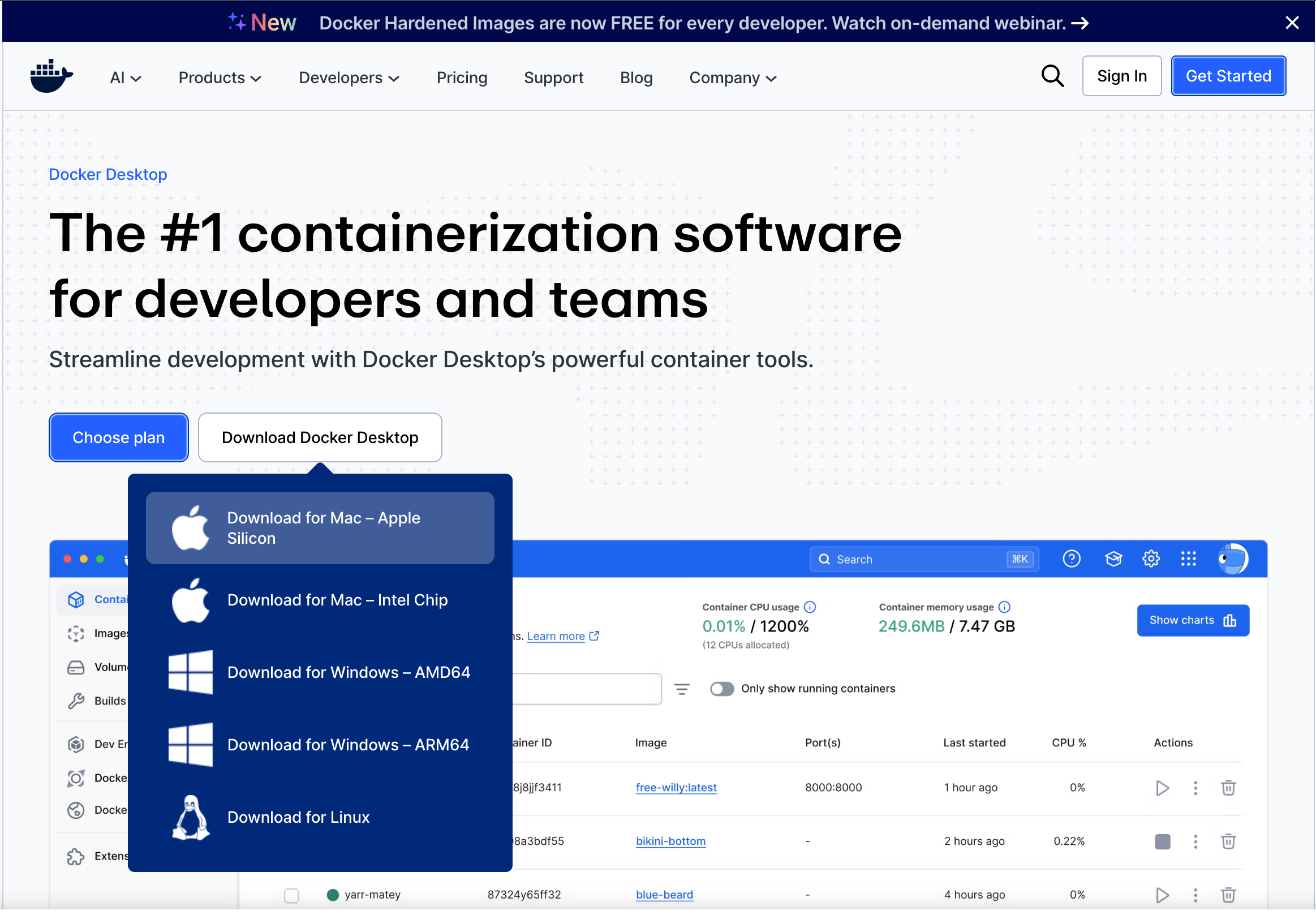Follow the Learn more link
This screenshot has width=1316, height=919.
[562, 636]
